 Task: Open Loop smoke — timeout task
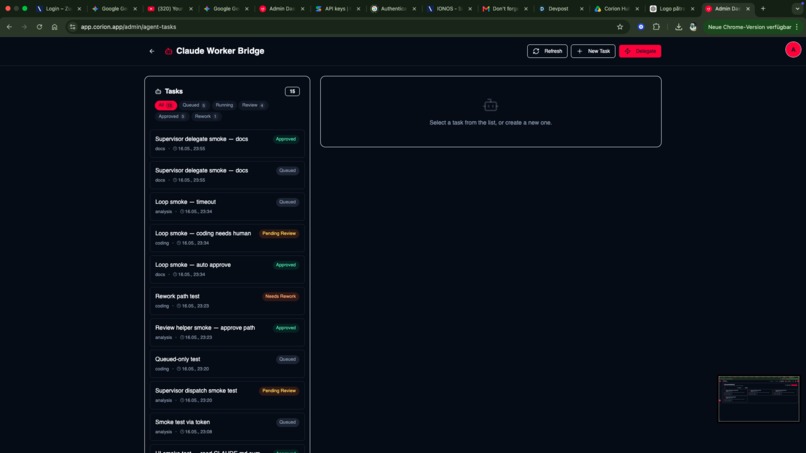tap(227, 206)
